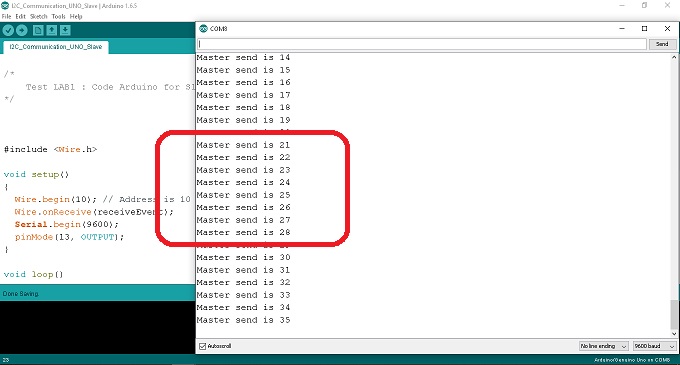This screenshot has height=365, width=680.
Task: Maximize the Arduino IDE main window
Action: tap(644, 6)
